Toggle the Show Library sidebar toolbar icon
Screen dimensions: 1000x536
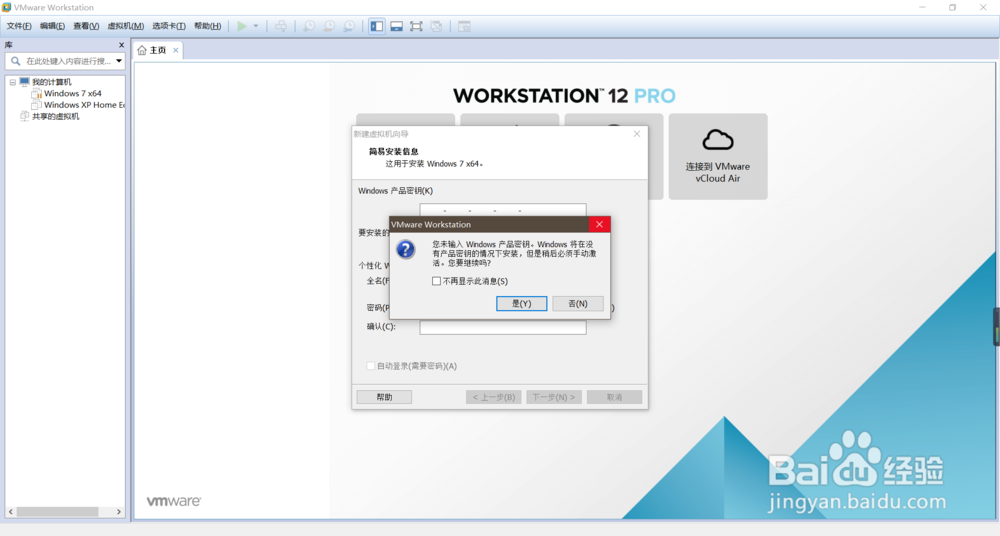(x=377, y=26)
